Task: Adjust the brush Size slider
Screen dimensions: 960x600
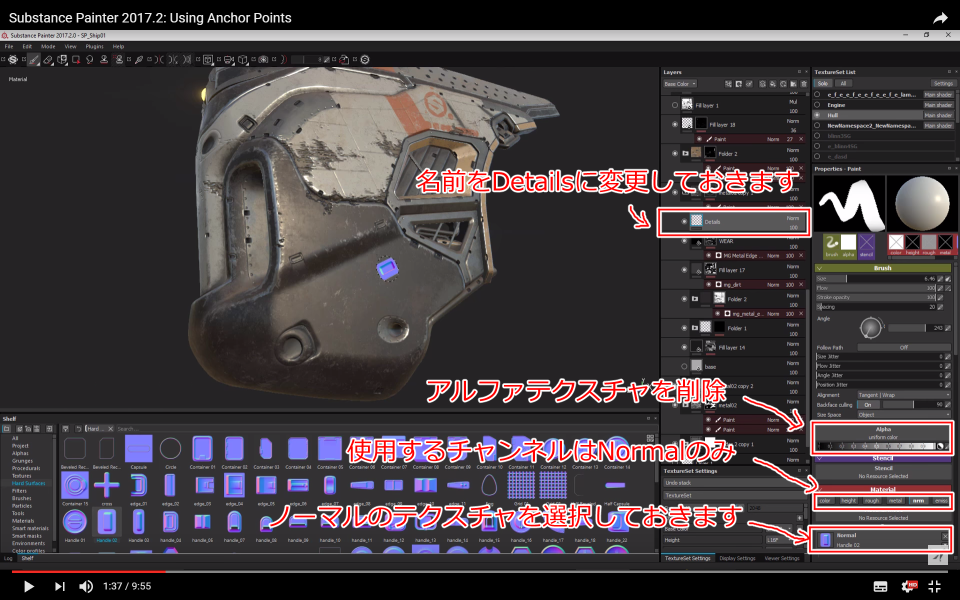Action: [x=876, y=279]
